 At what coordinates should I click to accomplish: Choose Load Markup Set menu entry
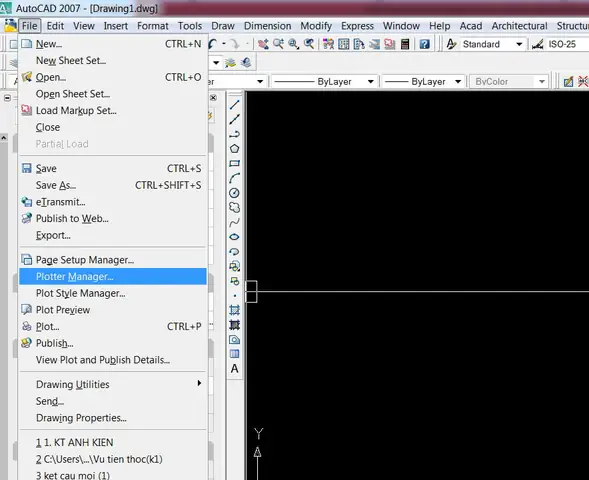(113, 110)
